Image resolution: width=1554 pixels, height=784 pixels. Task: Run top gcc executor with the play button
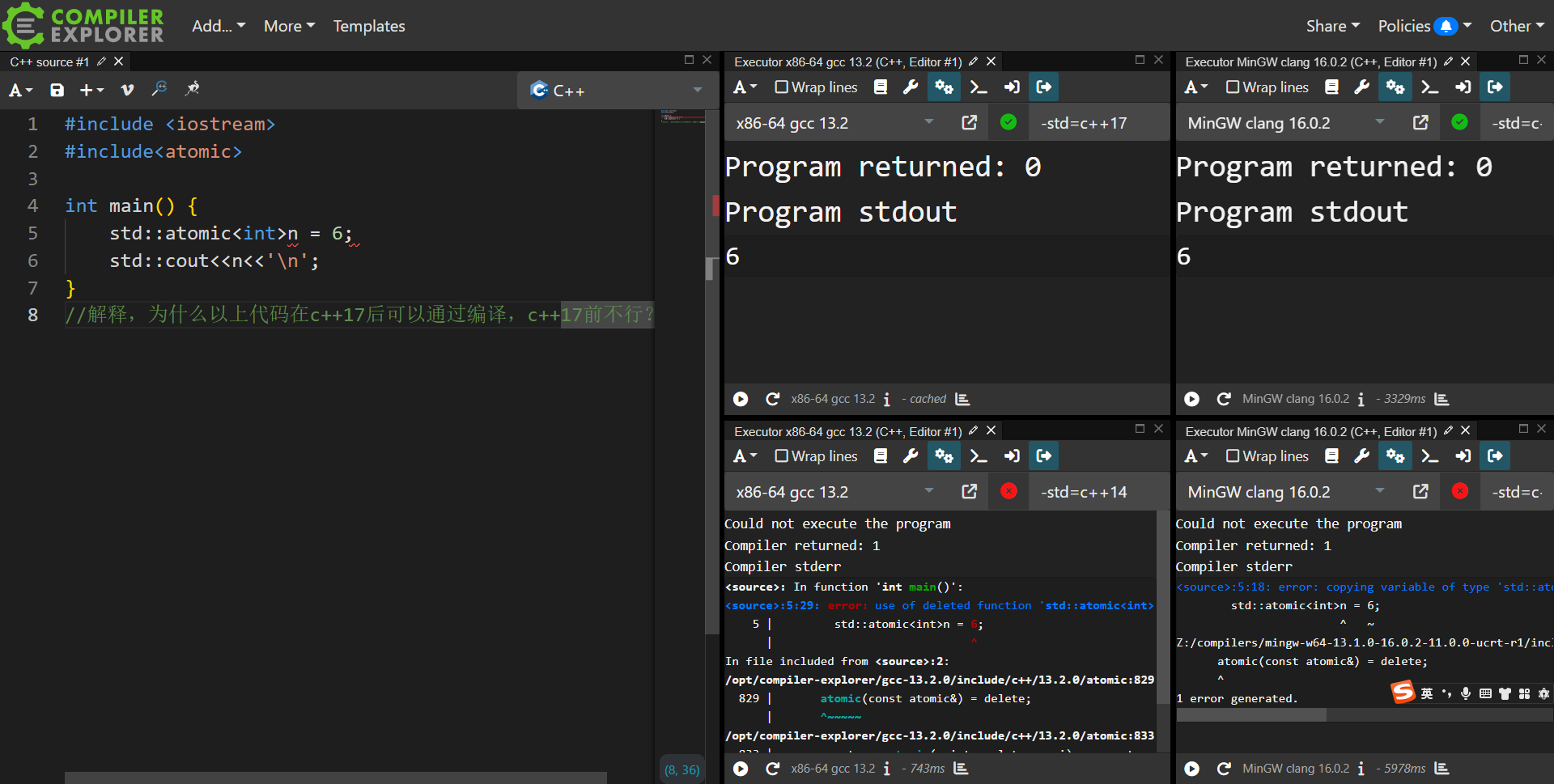tap(741, 399)
